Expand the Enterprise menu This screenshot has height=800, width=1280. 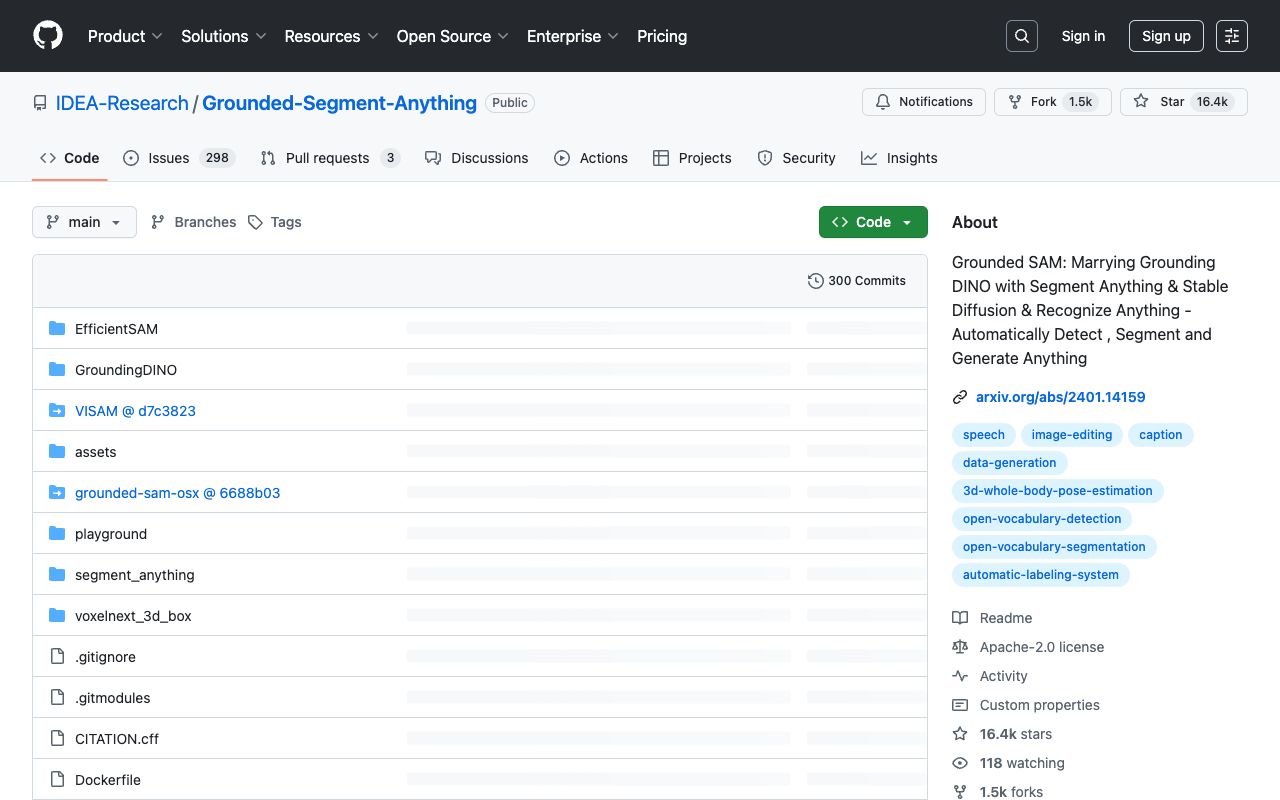(x=573, y=36)
